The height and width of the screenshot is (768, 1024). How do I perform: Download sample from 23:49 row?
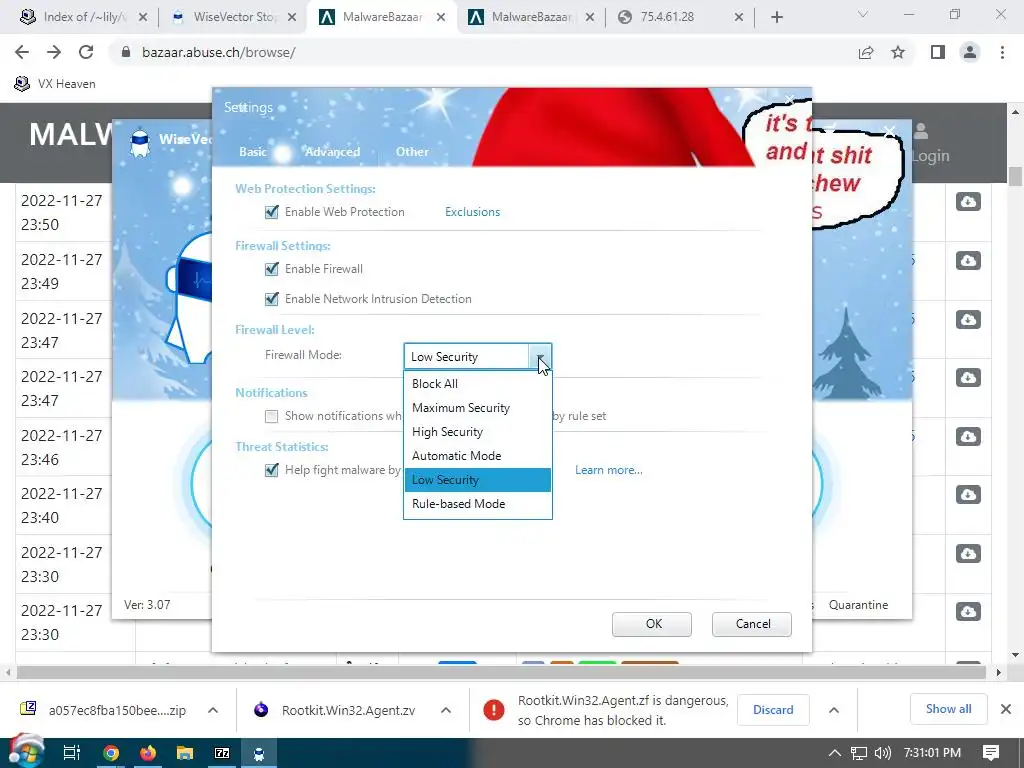pos(968,261)
